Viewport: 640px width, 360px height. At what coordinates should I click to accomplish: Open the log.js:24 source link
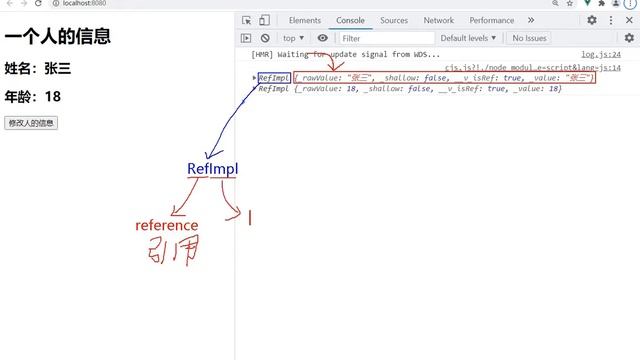pyautogui.click(x=601, y=54)
